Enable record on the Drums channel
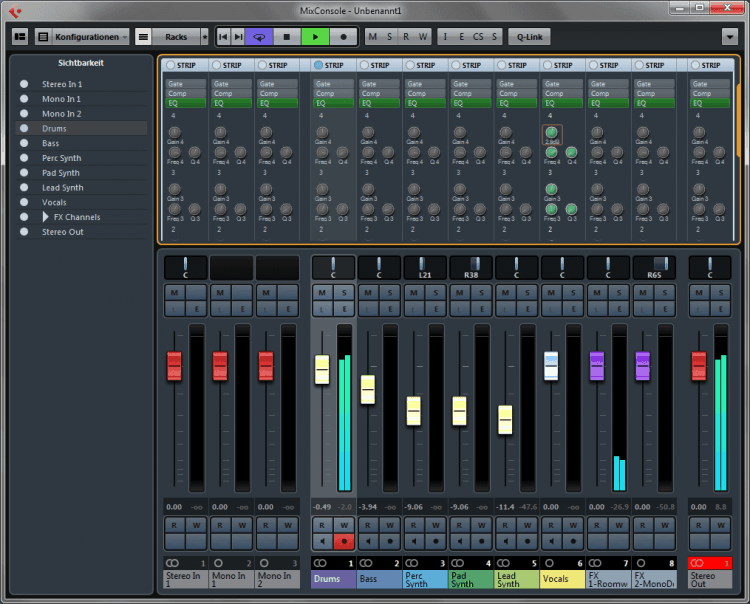 point(343,541)
